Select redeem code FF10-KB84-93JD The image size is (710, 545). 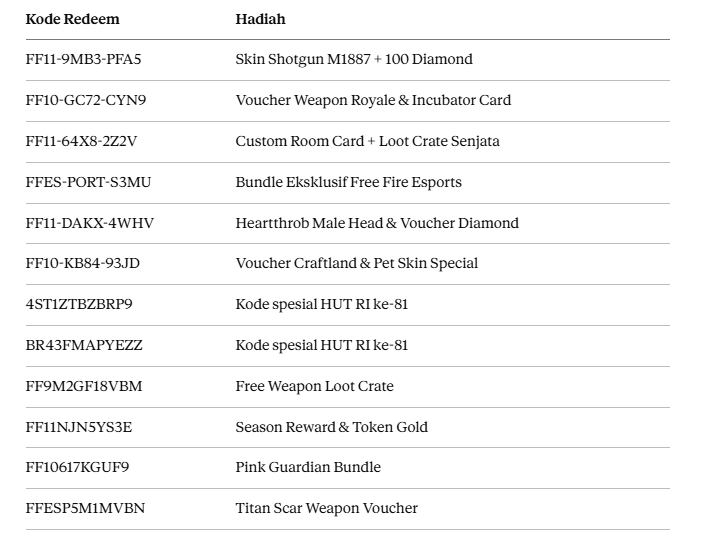click(x=83, y=263)
